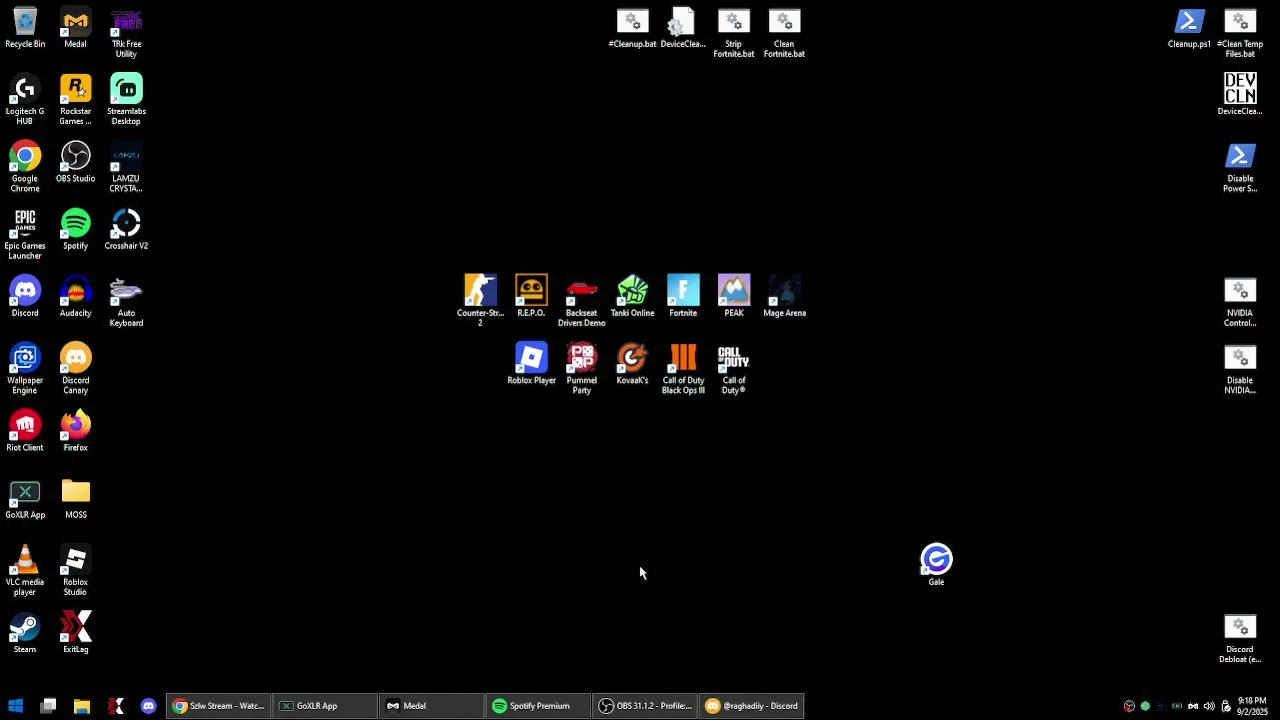This screenshot has height=720, width=1280.
Task: Select the VLC media player icon
Action: [25, 570]
